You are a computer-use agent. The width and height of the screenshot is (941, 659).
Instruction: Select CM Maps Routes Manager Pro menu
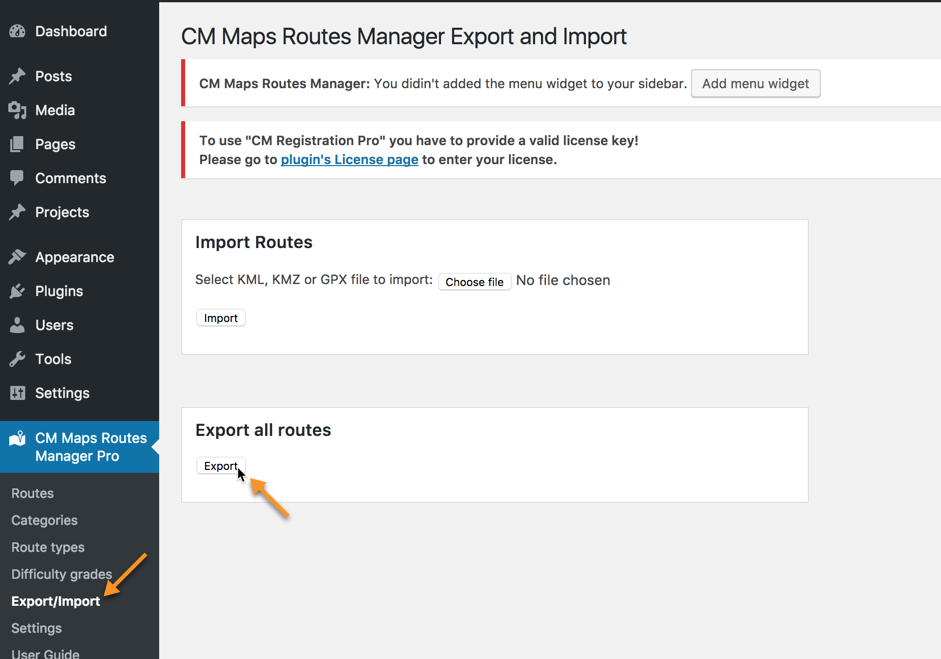click(x=79, y=447)
